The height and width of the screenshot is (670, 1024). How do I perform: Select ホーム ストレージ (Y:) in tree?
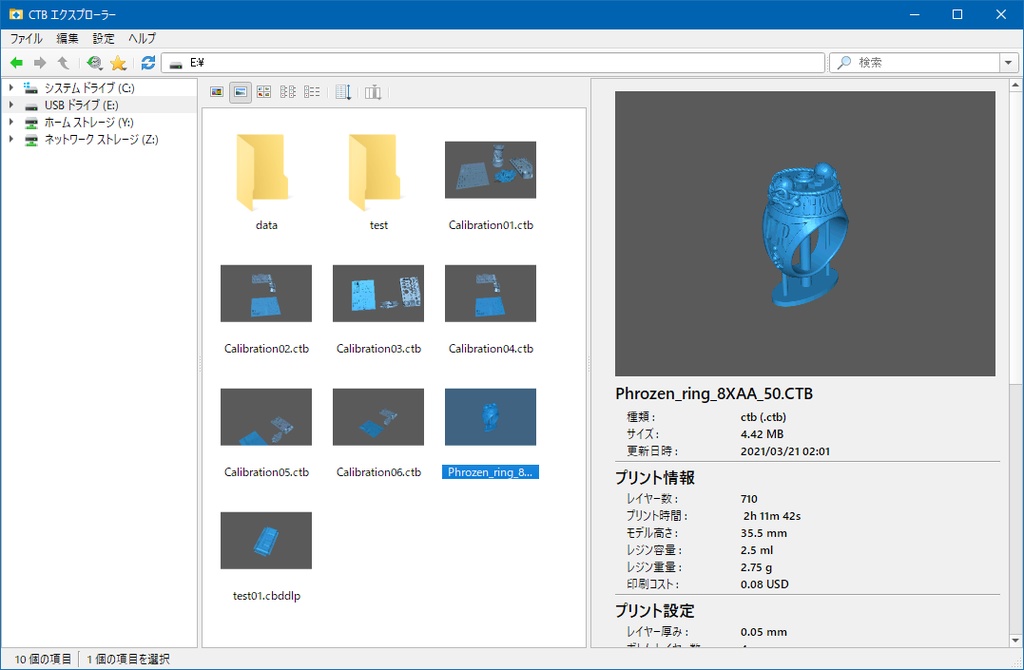click(89, 122)
